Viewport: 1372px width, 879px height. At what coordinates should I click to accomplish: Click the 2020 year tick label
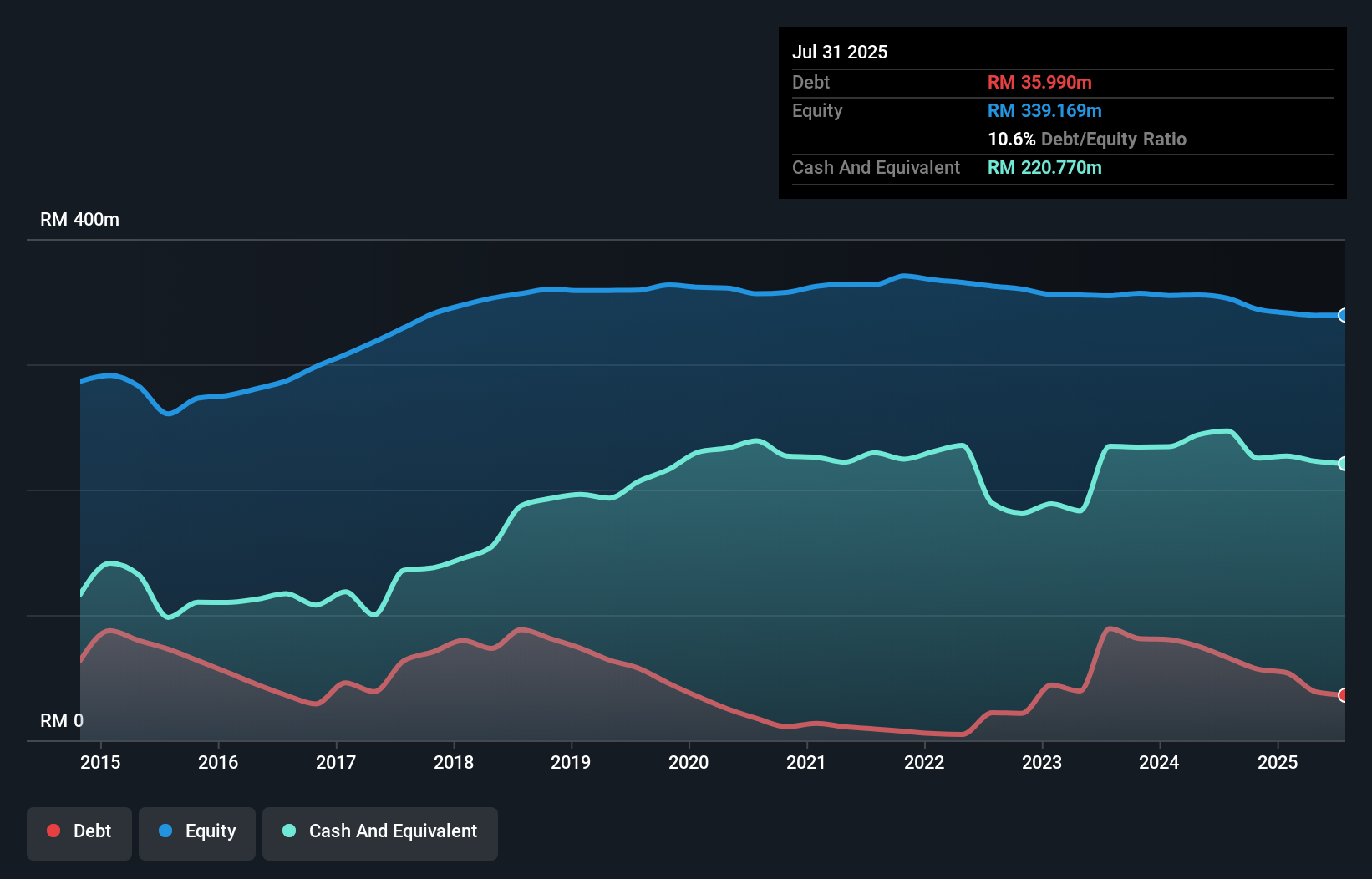(x=689, y=762)
